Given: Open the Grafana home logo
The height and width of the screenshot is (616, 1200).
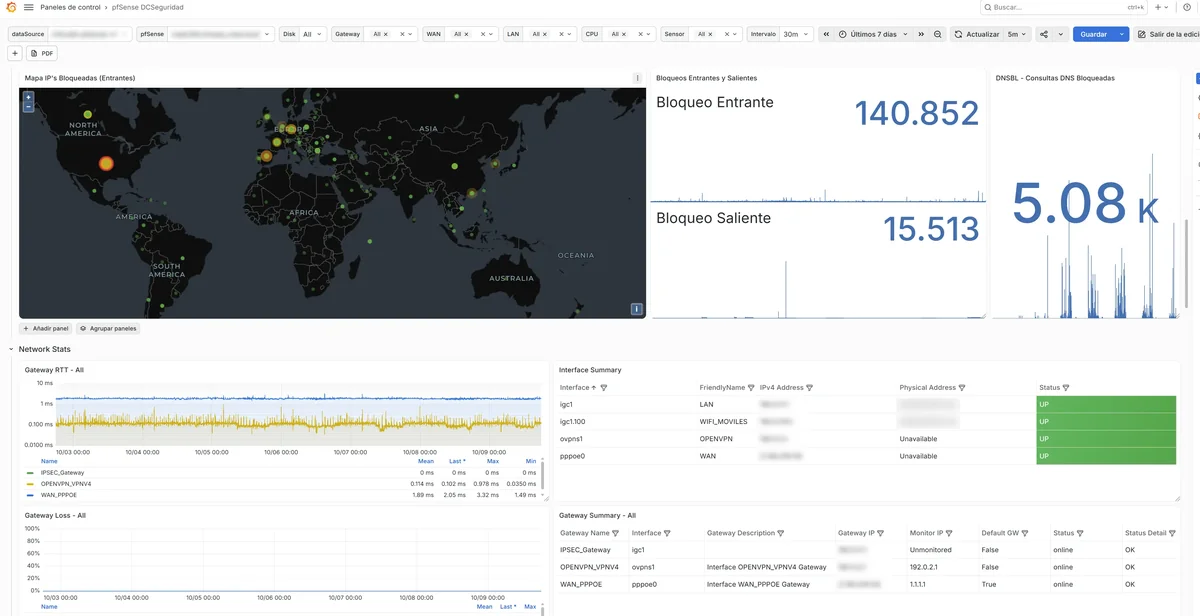Looking at the screenshot, I should [x=11, y=7].
